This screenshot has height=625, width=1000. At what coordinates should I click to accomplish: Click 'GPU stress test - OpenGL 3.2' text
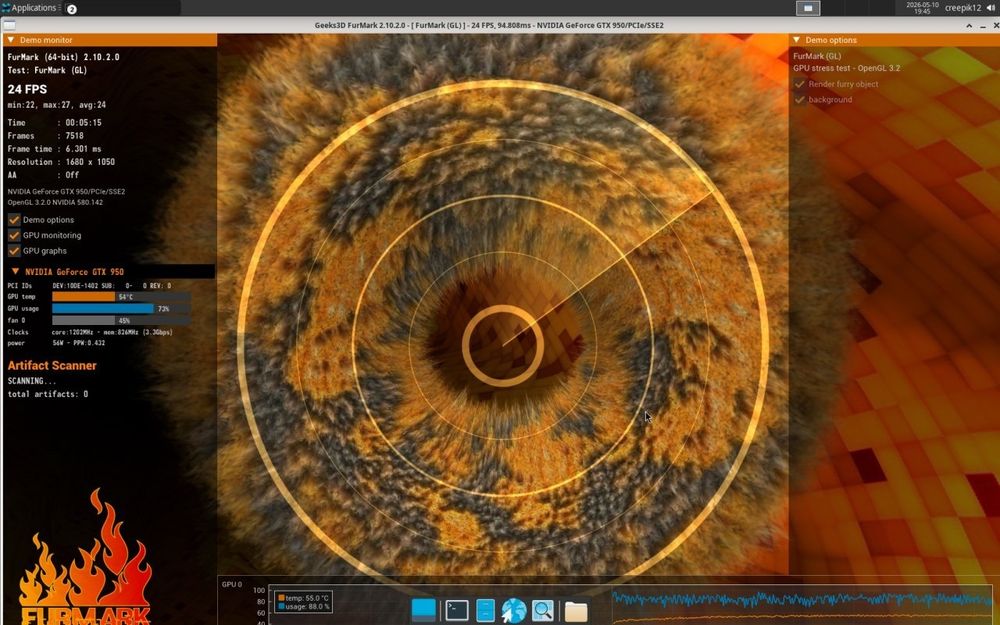point(846,68)
